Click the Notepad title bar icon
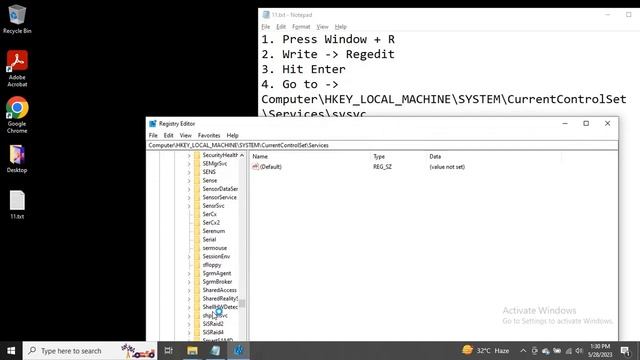Viewport: 640px width, 360px height. tap(266, 15)
